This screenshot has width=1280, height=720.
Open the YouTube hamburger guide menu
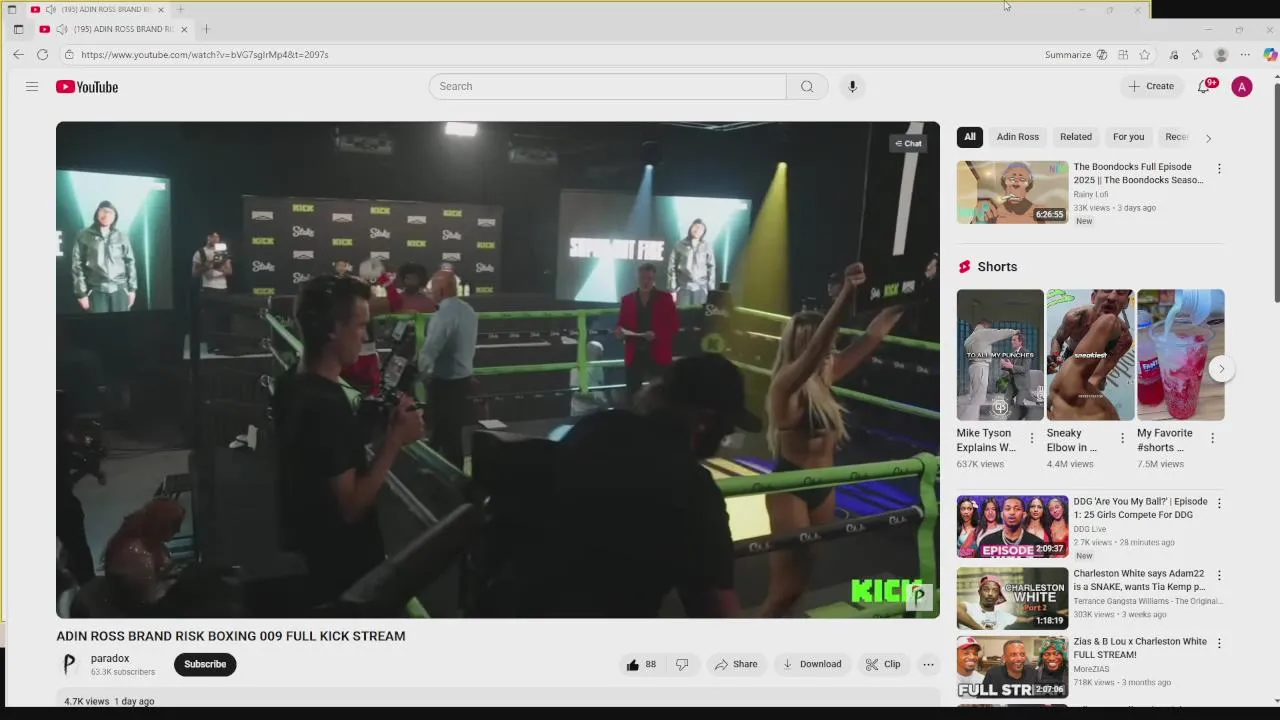point(32,87)
